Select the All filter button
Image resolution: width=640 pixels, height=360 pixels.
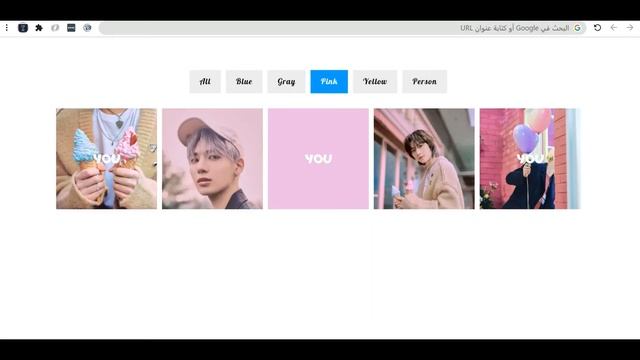pyautogui.click(x=205, y=82)
